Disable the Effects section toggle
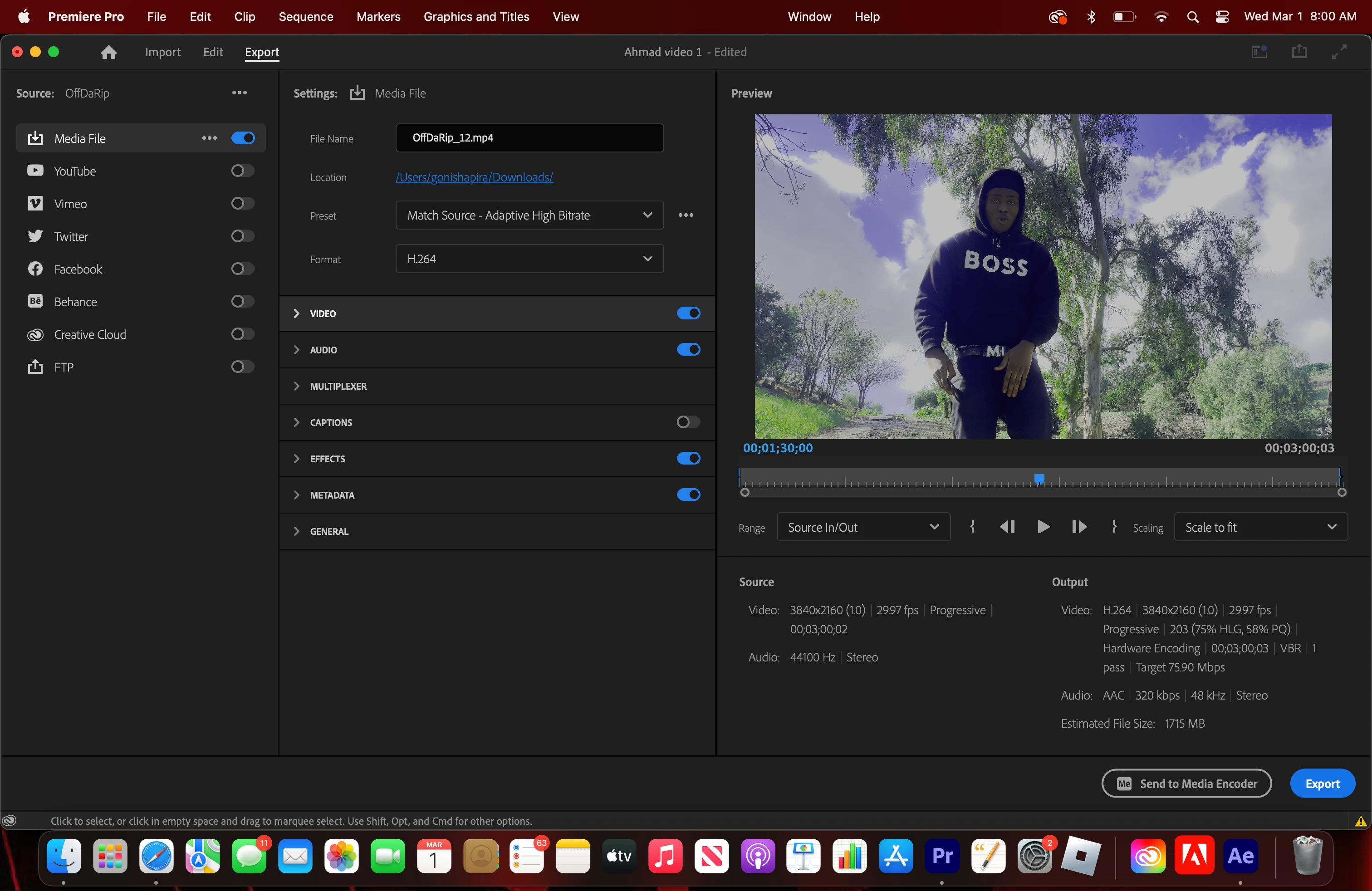 688,459
